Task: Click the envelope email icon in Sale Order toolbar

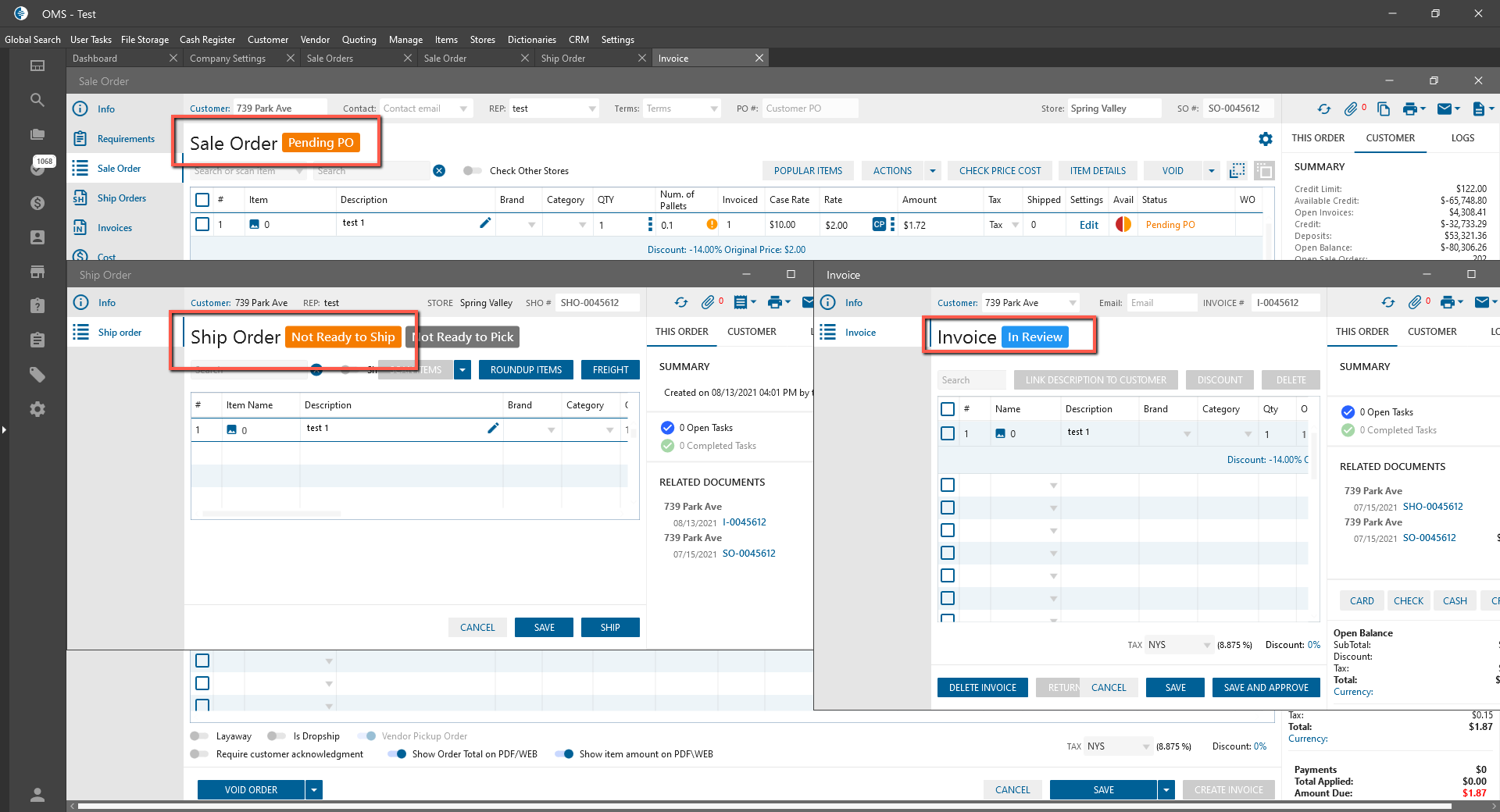Action: click(1444, 109)
